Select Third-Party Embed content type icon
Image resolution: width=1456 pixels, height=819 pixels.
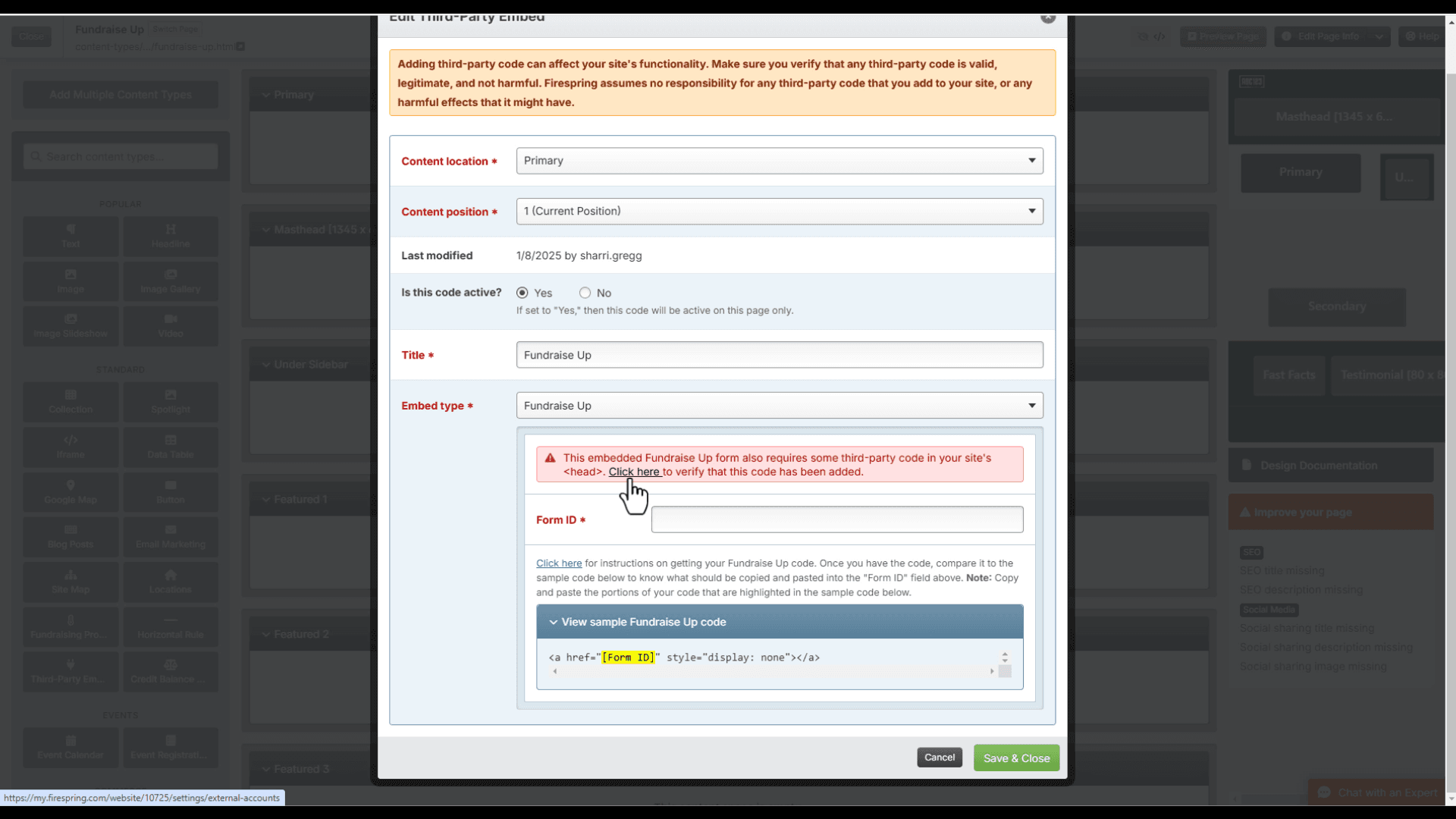coord(71,672)
